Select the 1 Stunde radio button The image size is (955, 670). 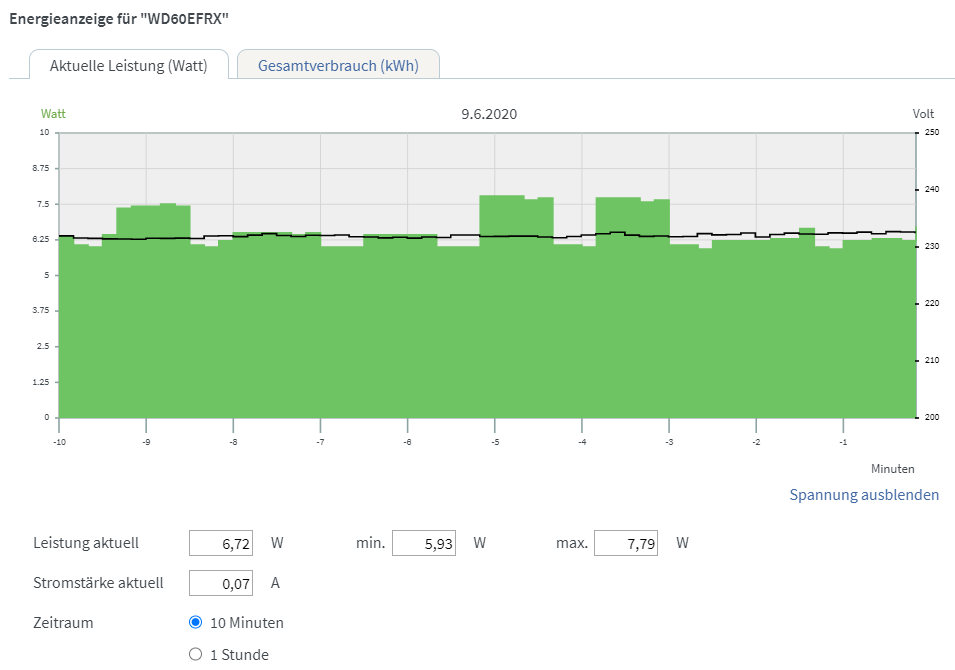[196, 654]
